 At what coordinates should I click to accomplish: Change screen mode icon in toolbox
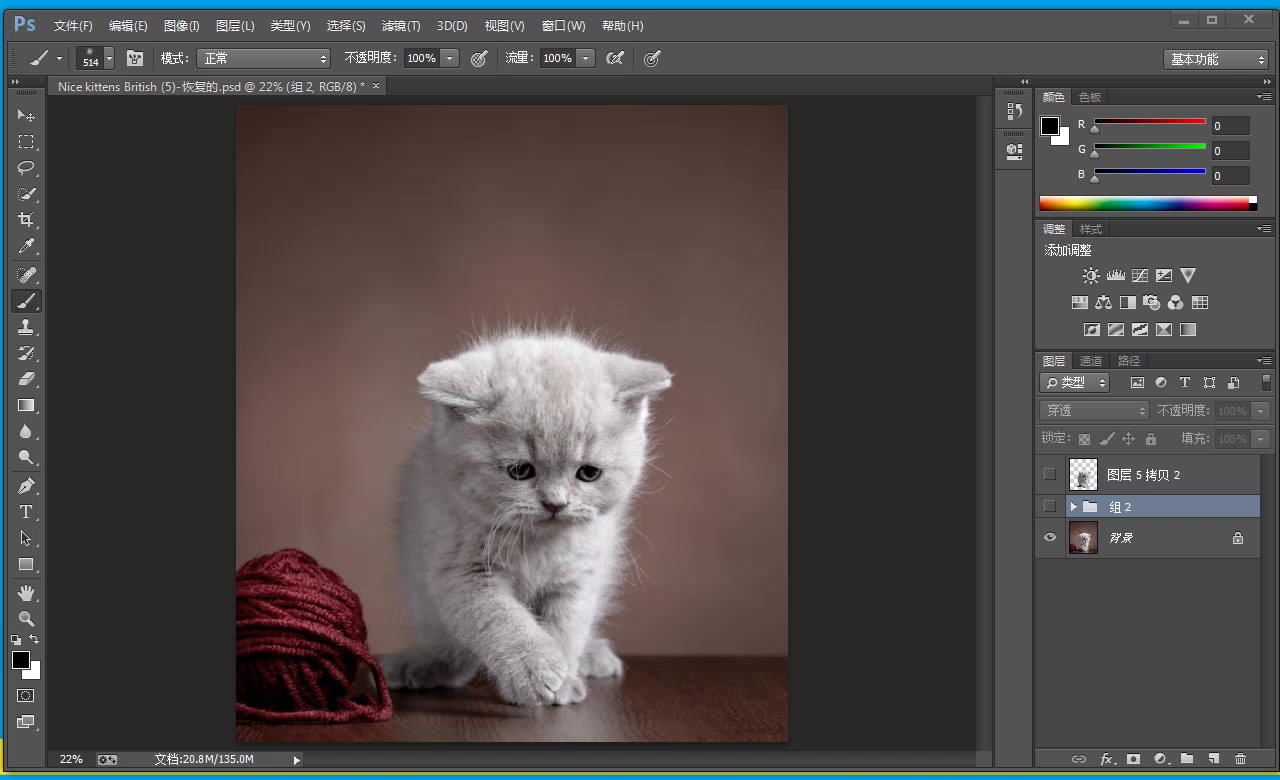[x=26, y=722]
